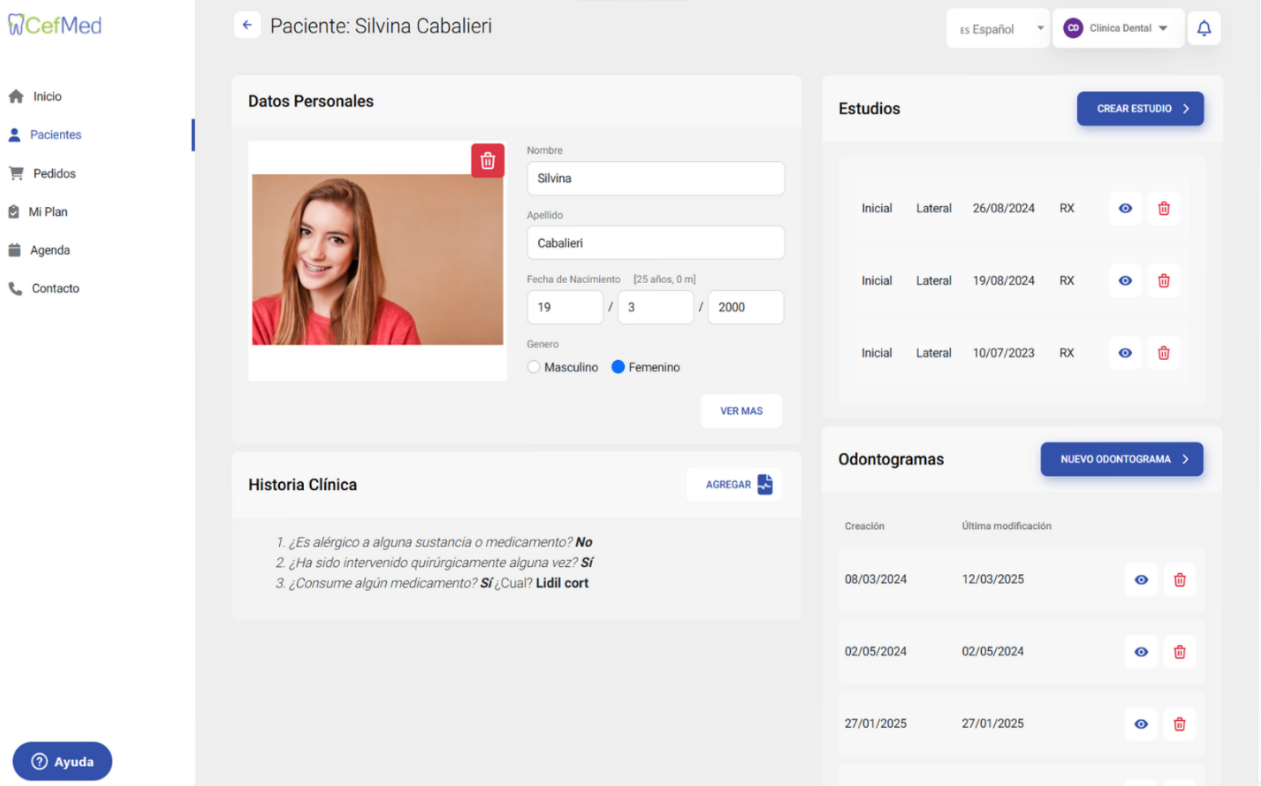Open Contacto section
The image size is (1261, 786).
click(55, 288)
